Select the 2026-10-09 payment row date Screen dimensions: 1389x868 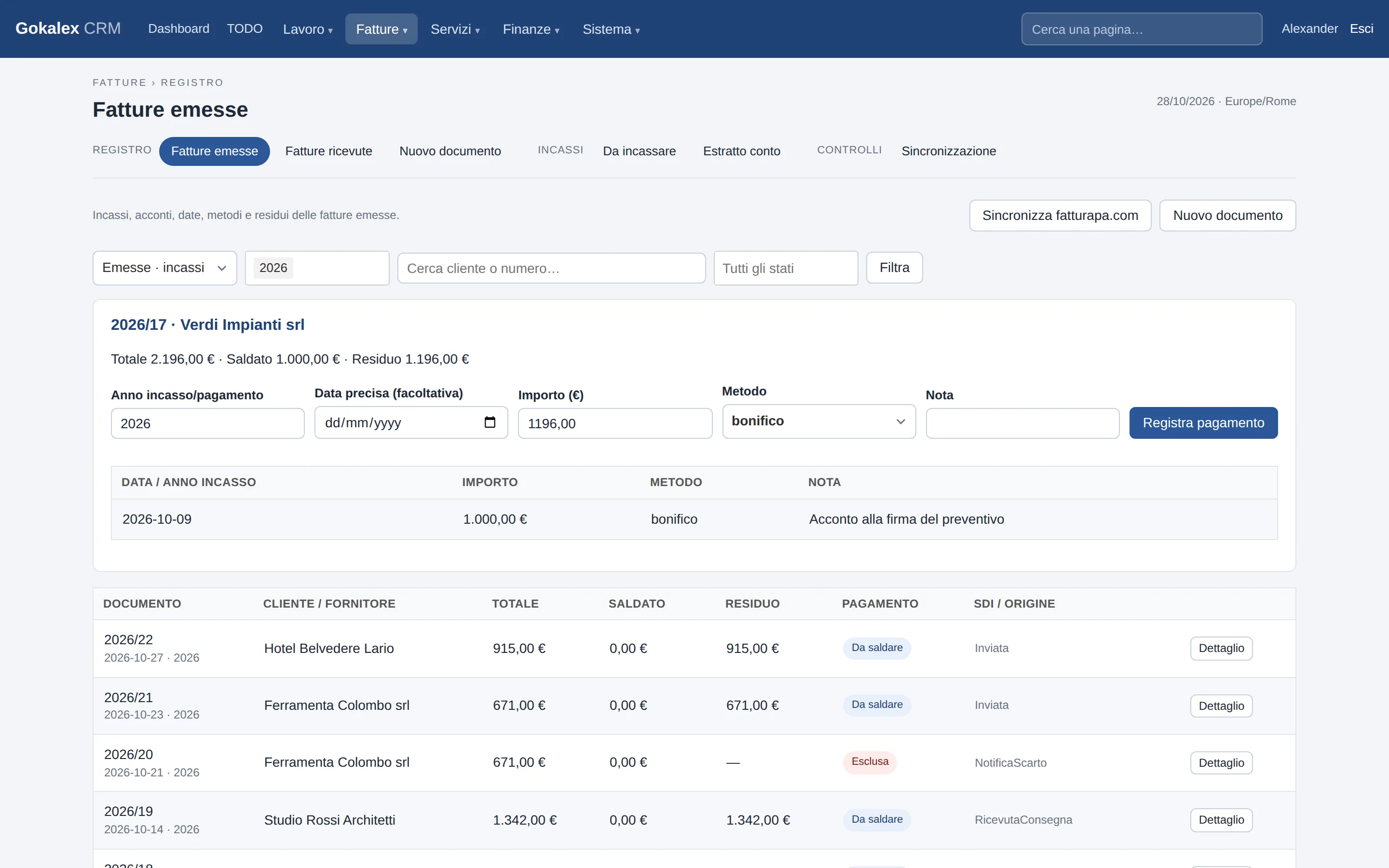pyautogui.click(x=157, y=519)
